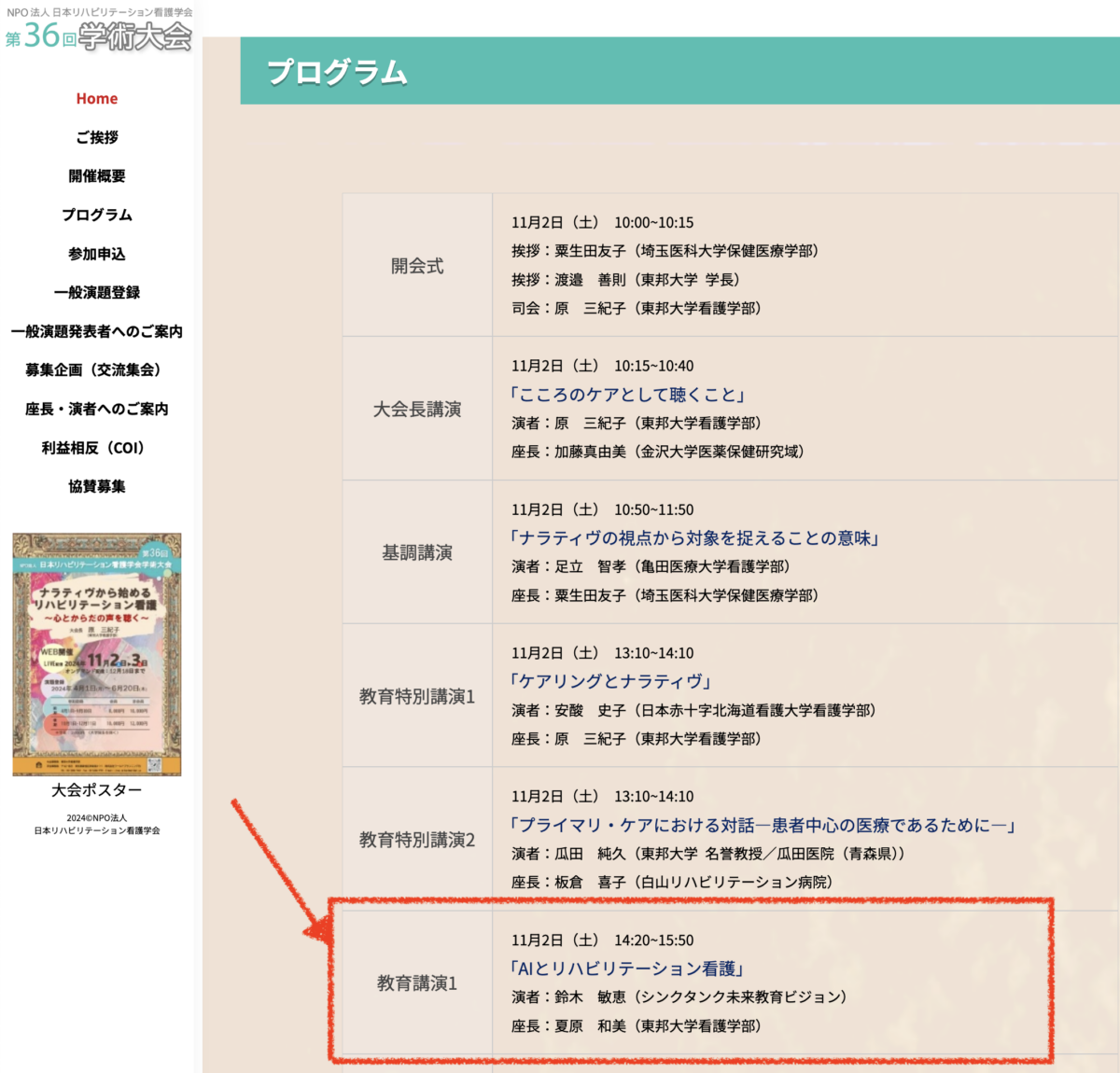1120x1073 pixels.
Task: Click the 大会ポスター caption text
Action: (x=97, y=790)
